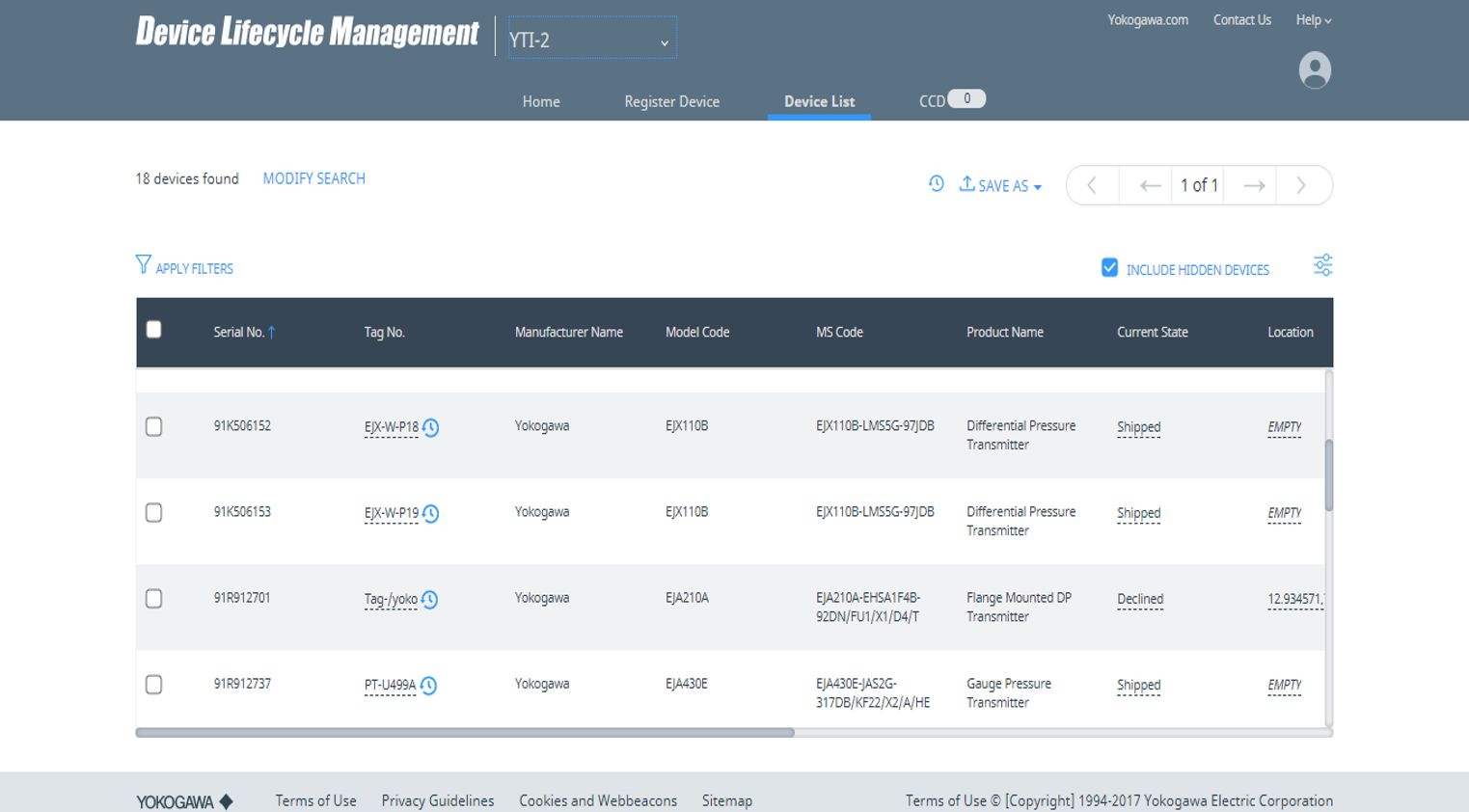Click the Product Name column header

pos(1004,333)
